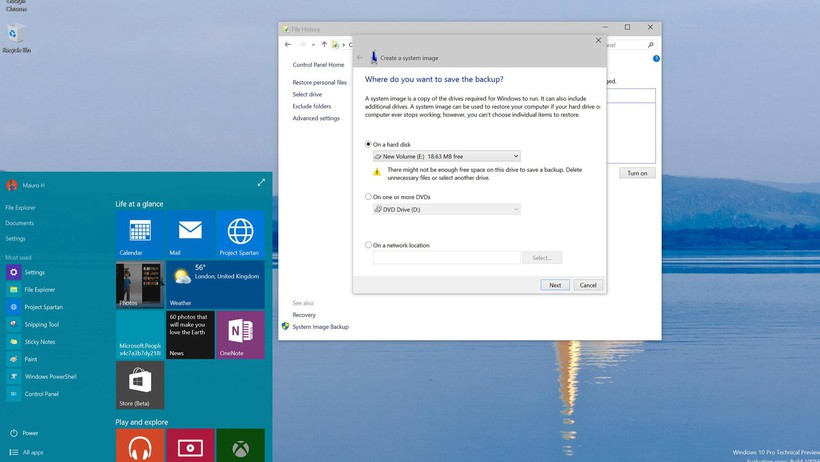
Task: Open the Snipping Tool
Action: pos(41,324)
